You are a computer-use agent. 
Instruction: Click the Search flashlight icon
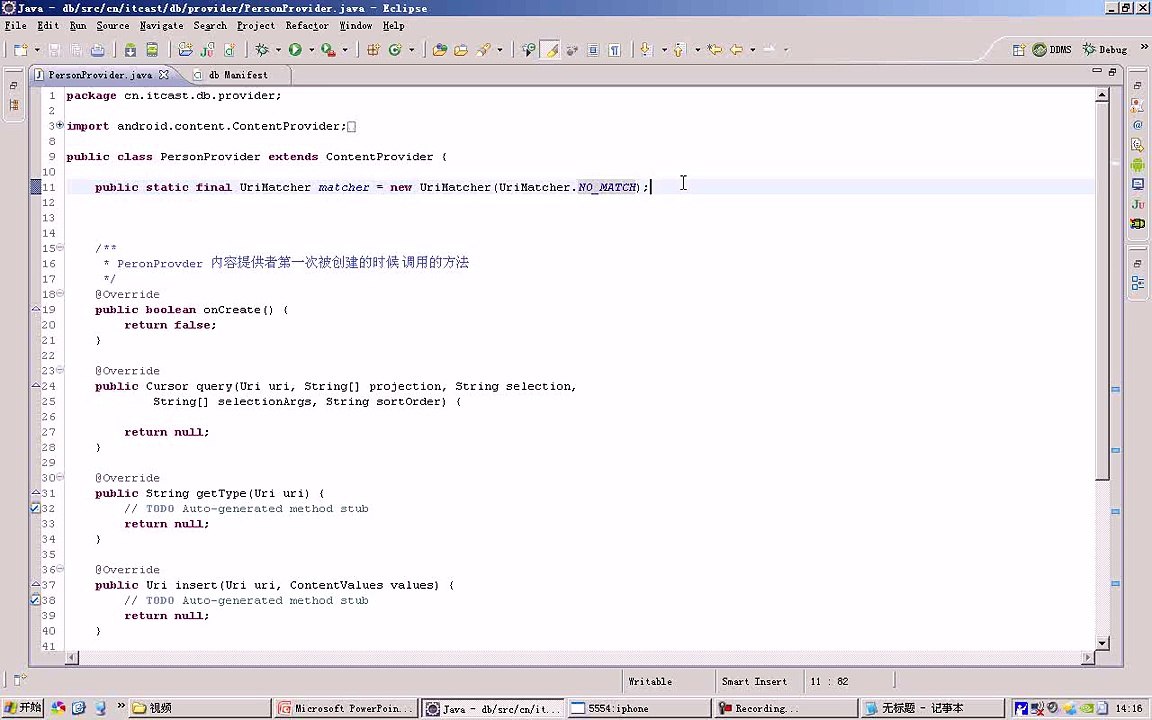483,49
